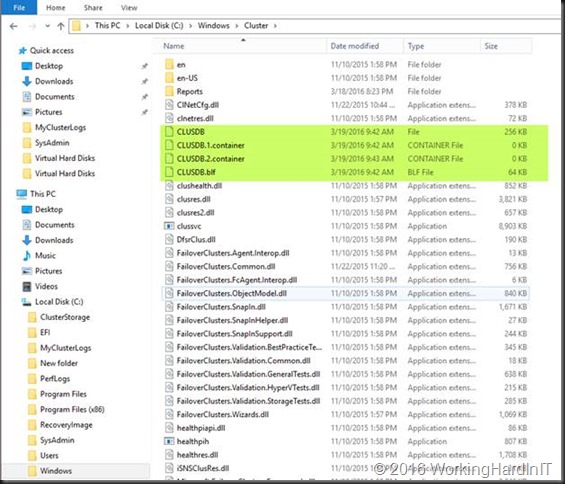The width and height of the screenshot is (565, 484).
Task: Sort by the Type column header
Action: [x=415, y=46]
